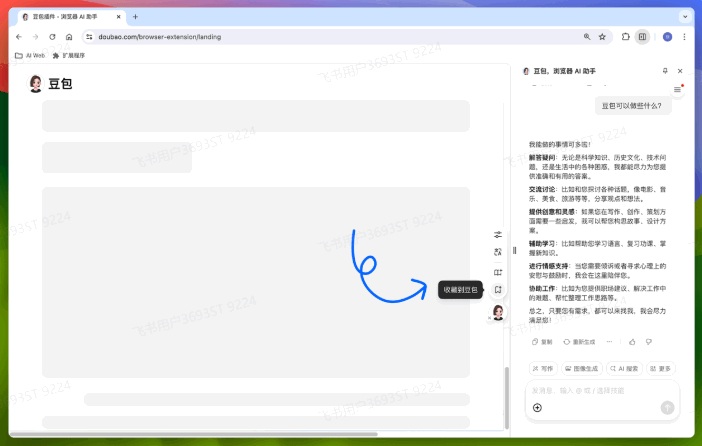Click the side panel resize handle
This screenshot has height=446, width=702.
point(514,250)
